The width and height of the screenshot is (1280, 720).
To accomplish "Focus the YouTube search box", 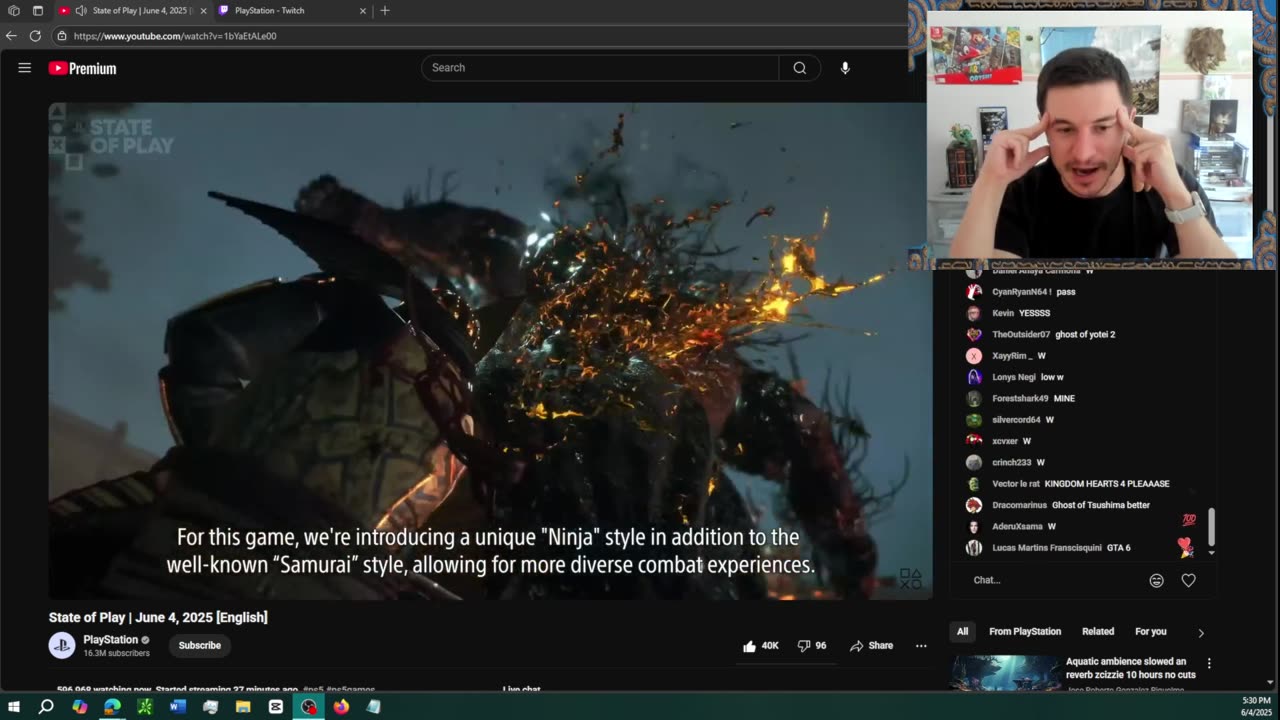I will click(600, 68).
